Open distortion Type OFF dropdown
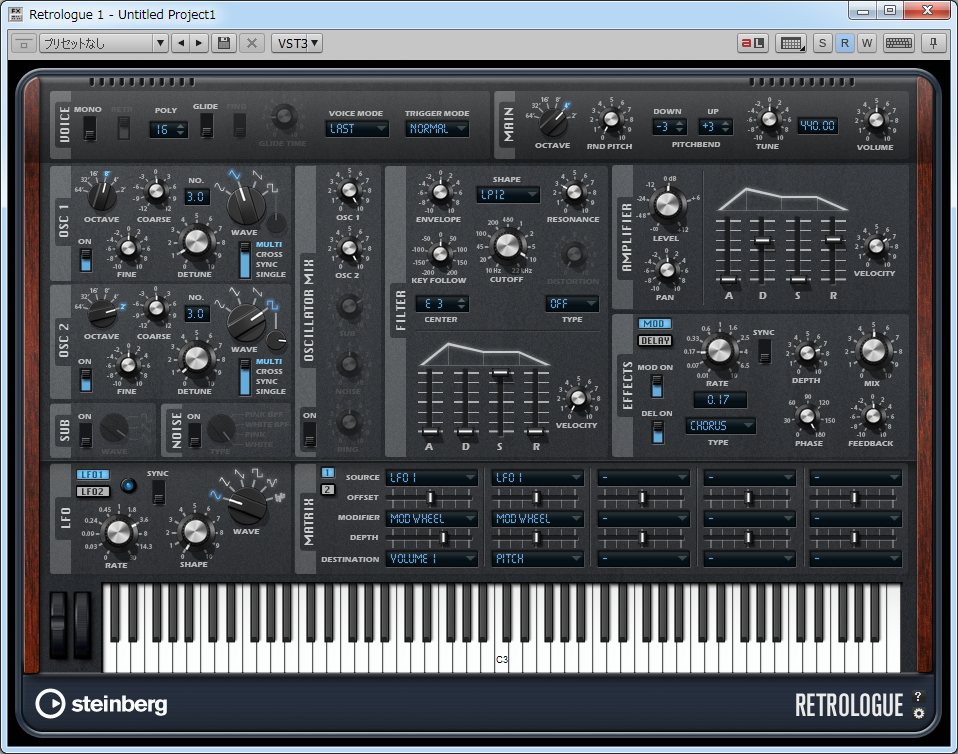 tap(572, 304)
